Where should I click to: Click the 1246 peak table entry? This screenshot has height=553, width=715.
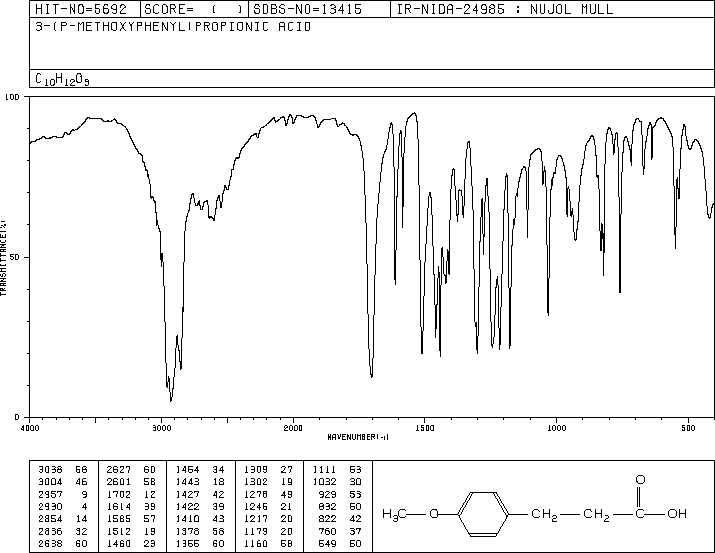coord(268,506)
